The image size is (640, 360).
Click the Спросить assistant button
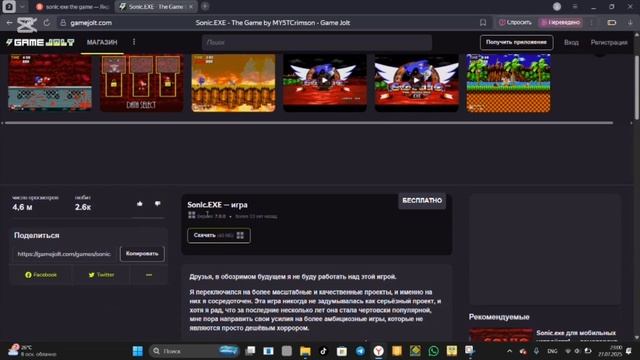515,22
